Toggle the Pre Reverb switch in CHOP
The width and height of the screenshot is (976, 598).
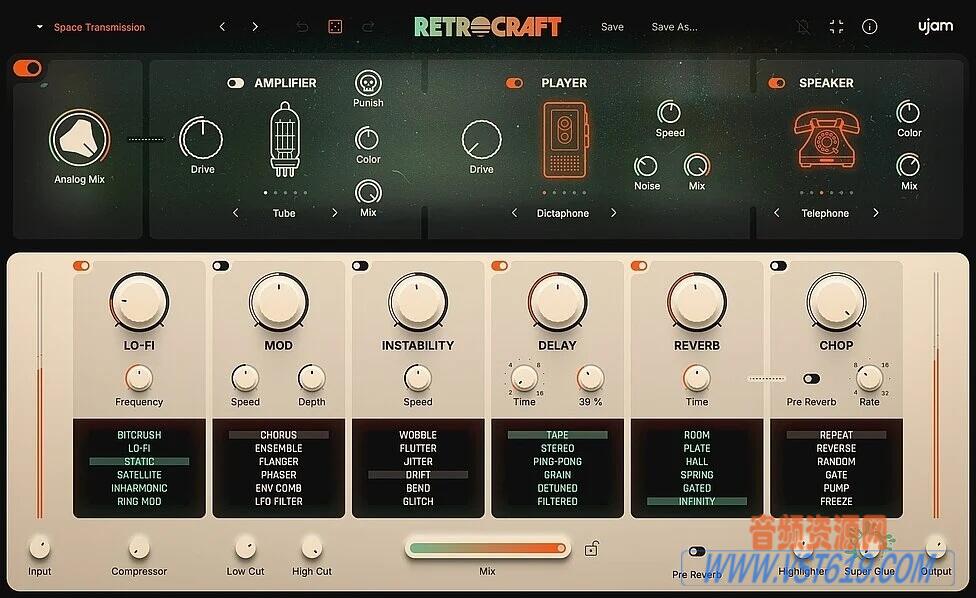[811, 378]
